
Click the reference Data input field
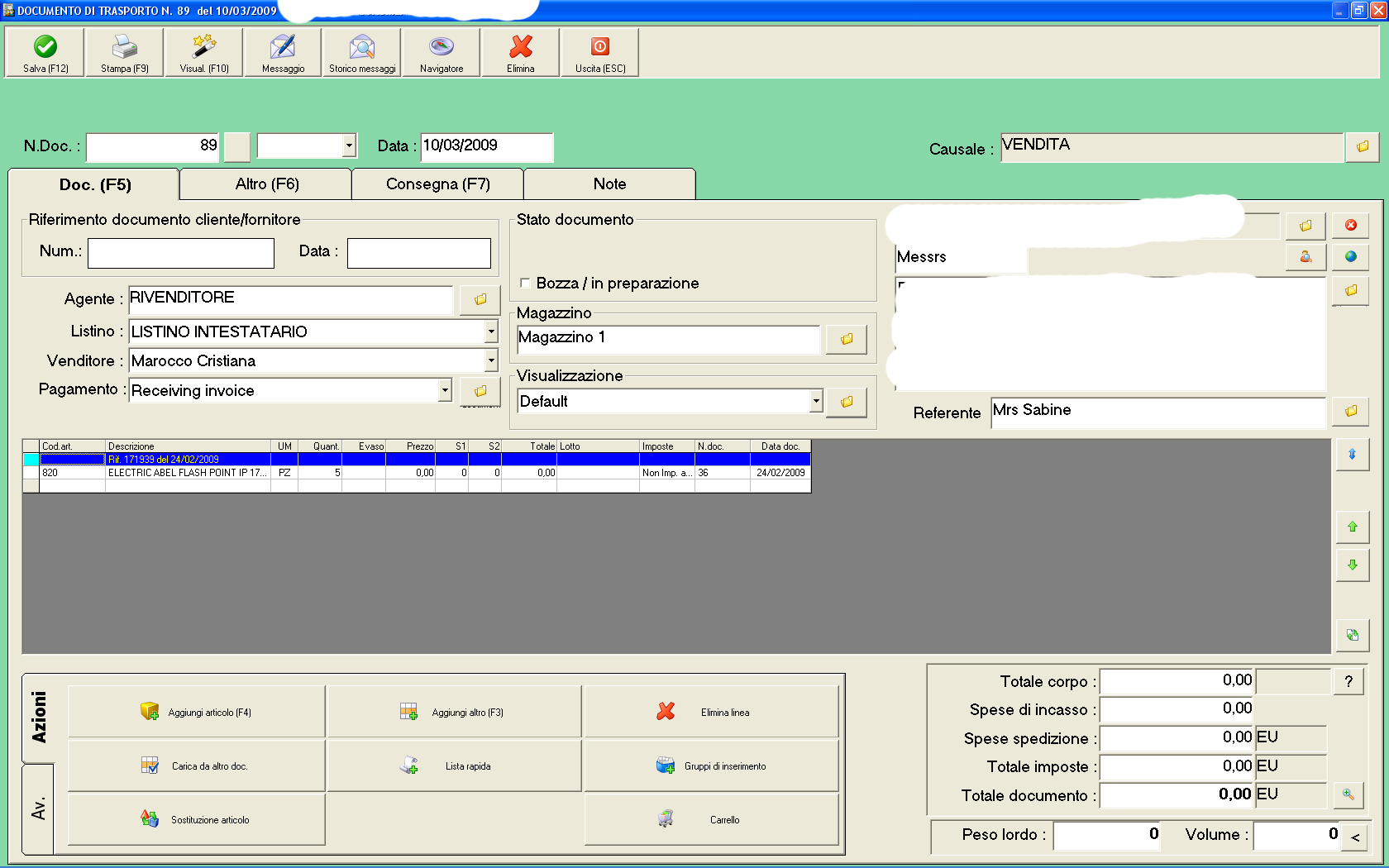[x=419, y=253]
